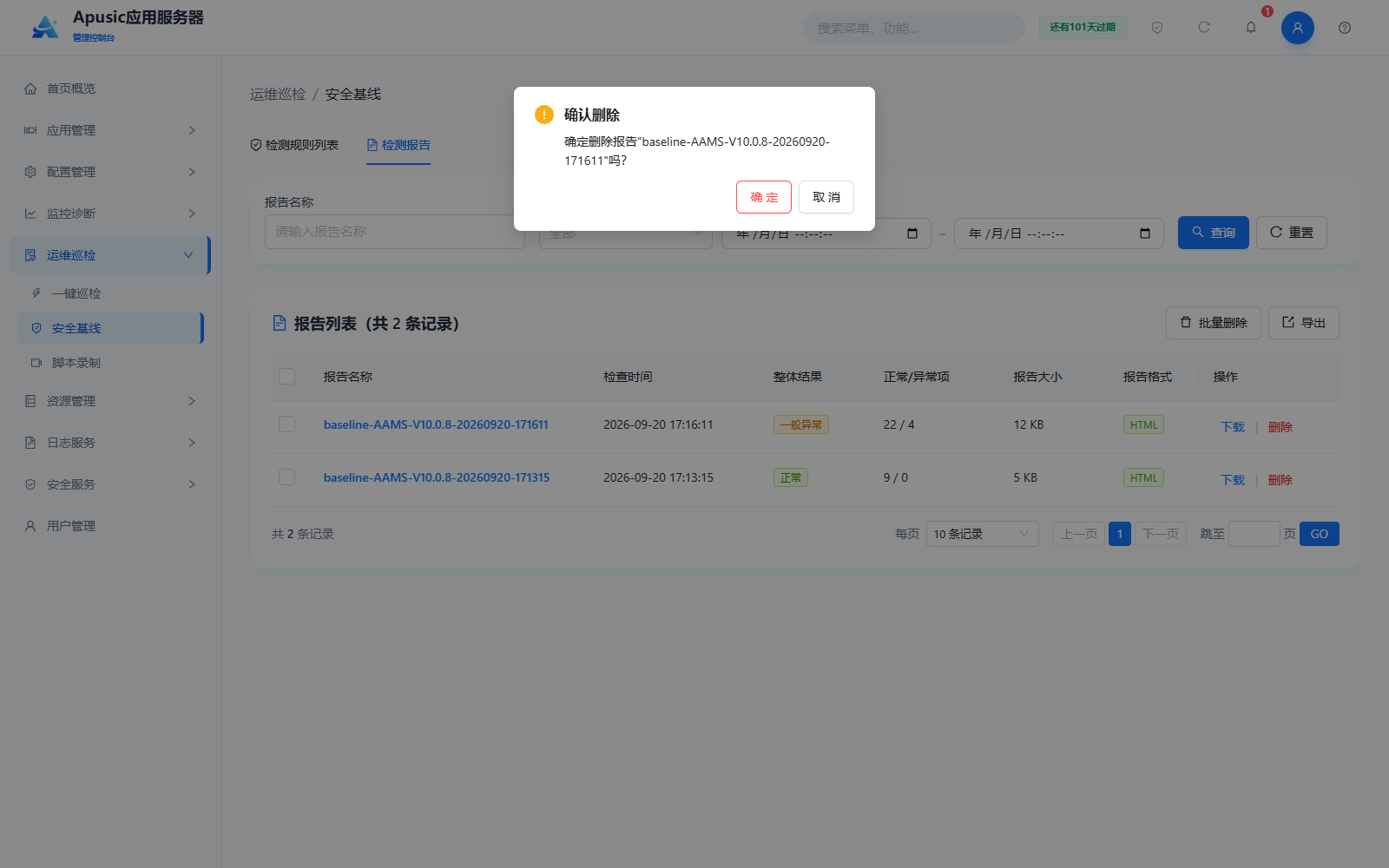
Task: Open 安全基线 in the sidebar
Action: coord(110,328)
